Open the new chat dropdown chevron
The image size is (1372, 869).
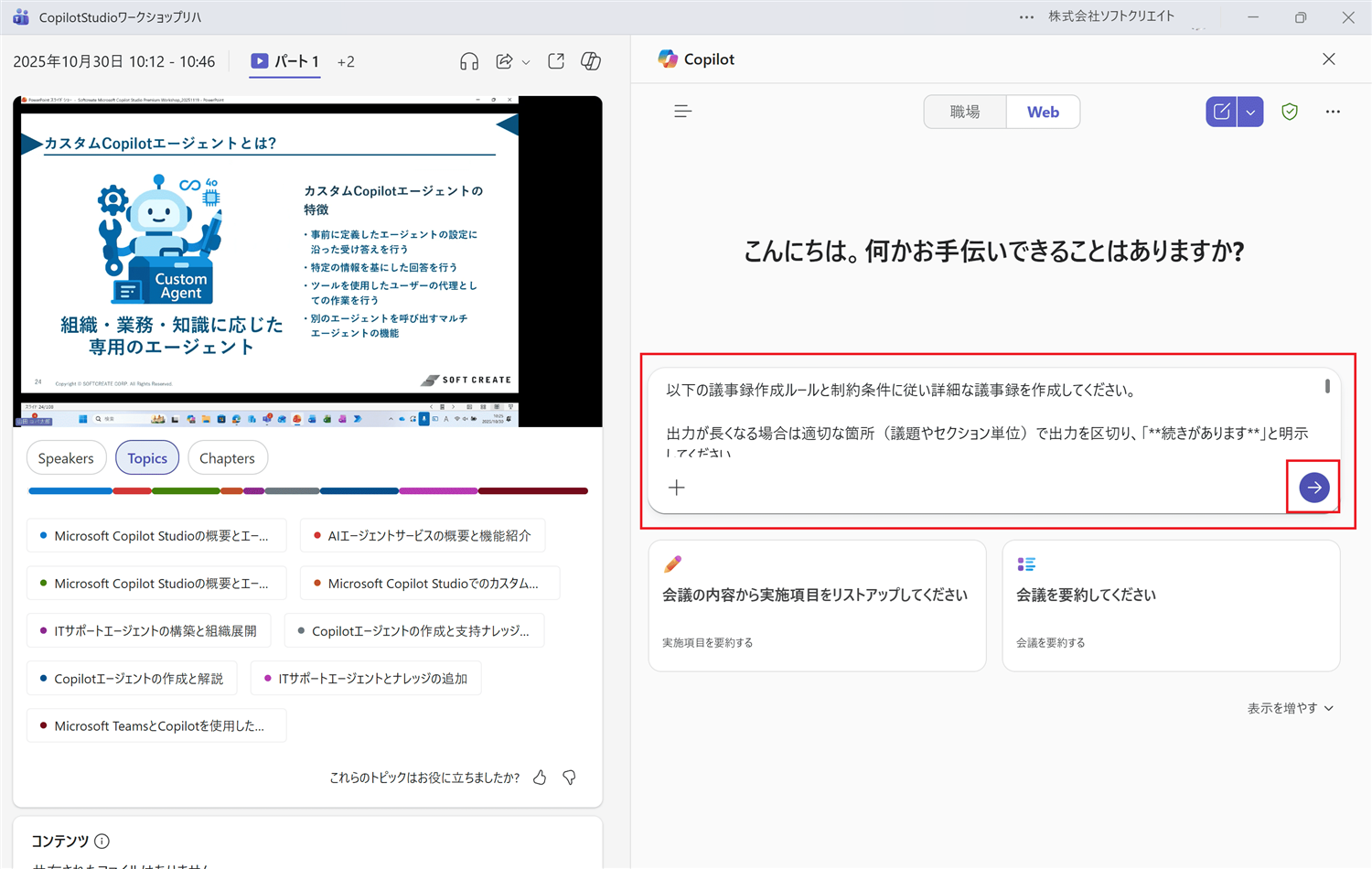point(1250,111)
